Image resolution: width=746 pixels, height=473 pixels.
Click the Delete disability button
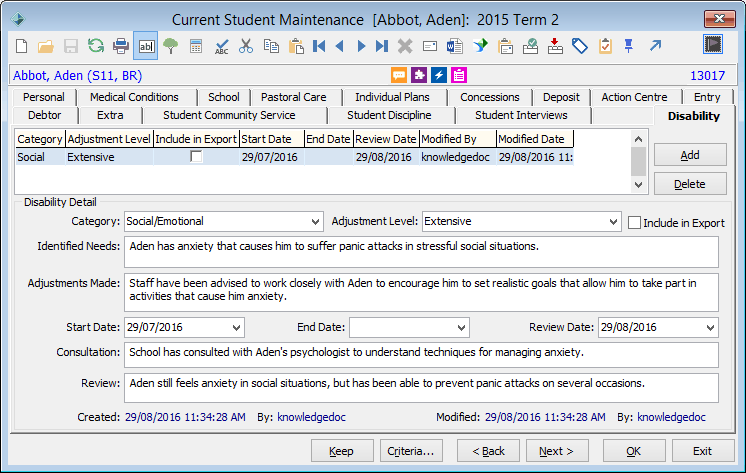[x=690, y=184]
